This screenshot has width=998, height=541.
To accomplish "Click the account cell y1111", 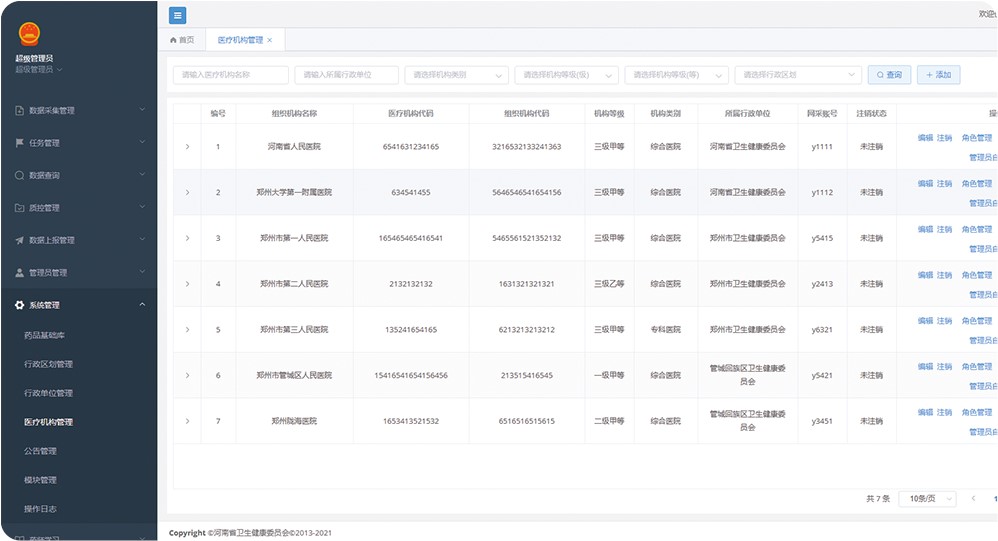I will click(822, 146).
